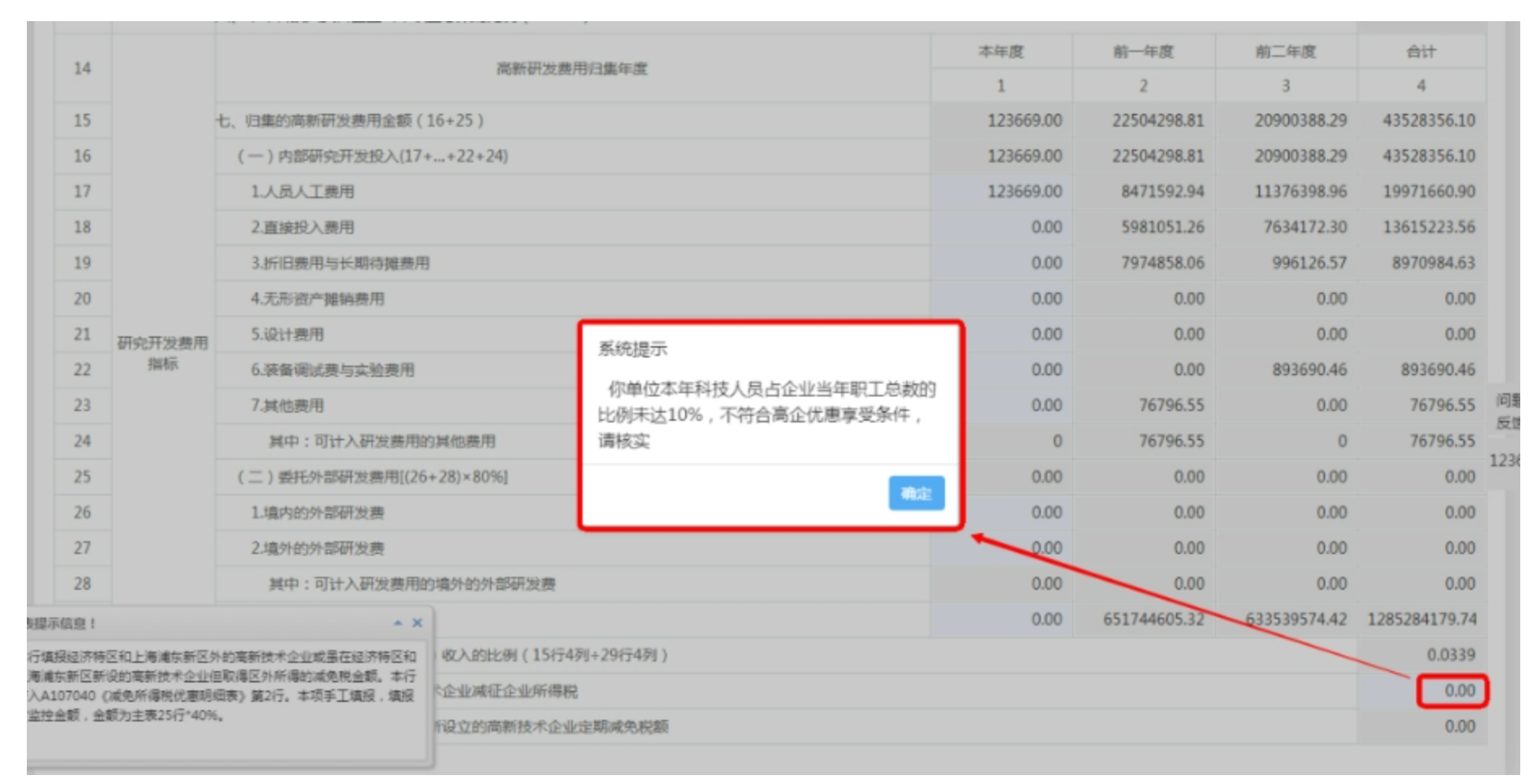Select 8471592.94 in 人员人工费用 row
The width and height of the screenshot is (1530, 784).
[x=1163, y=192]
